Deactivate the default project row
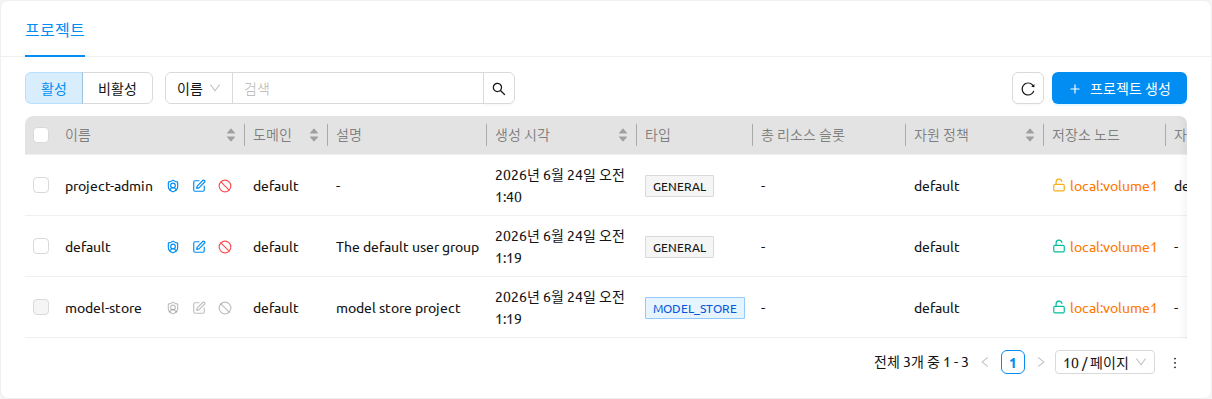Image resolution: width=1212 pixels, height=399 pixels. click(x=225, y=247)
